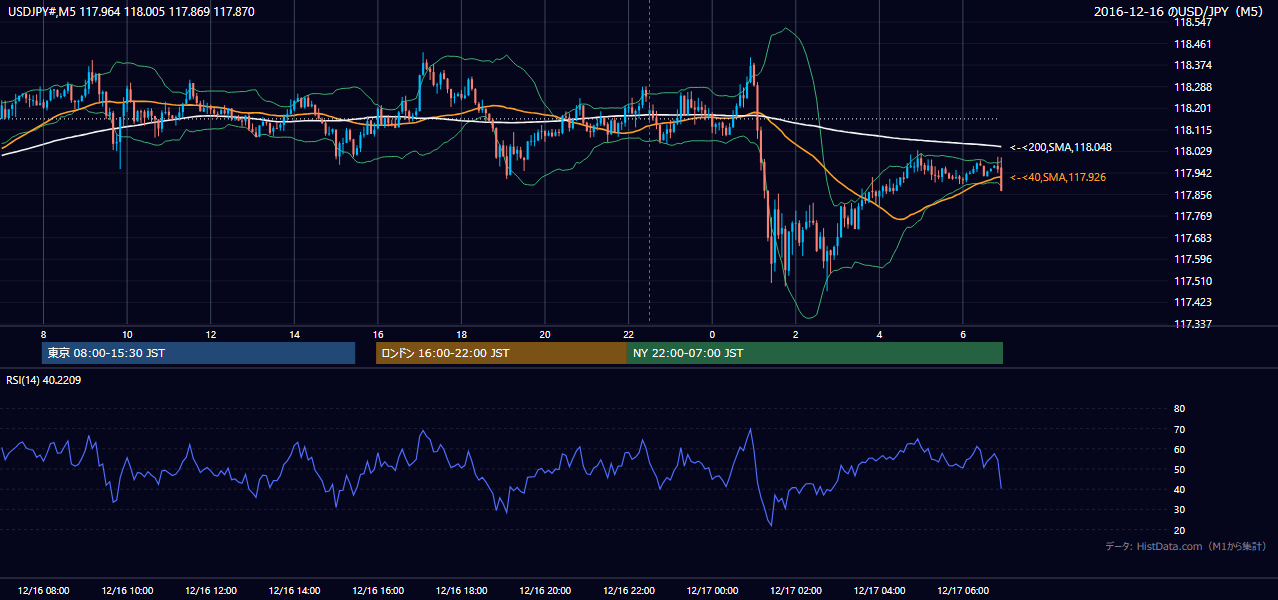Click the hour label 16 on time axis
The height and width of the screenshot is (600, 1278).
pyautogui.click(x=378, y=334)
